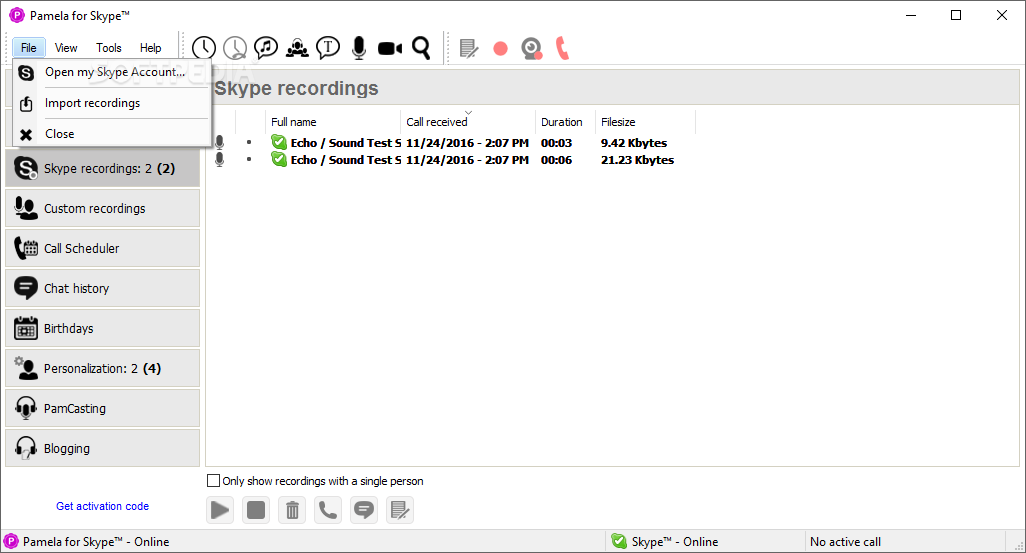This screenshot has height=553, width=1026.
Task: Choose Open my Skype Account menu entry
Action: pos(112,72)
